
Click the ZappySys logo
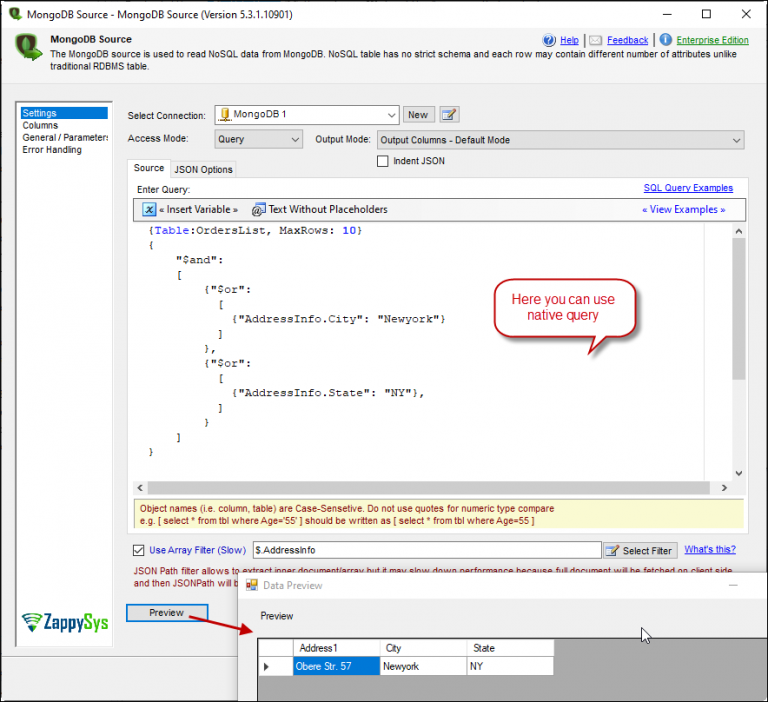coord(65,622)
